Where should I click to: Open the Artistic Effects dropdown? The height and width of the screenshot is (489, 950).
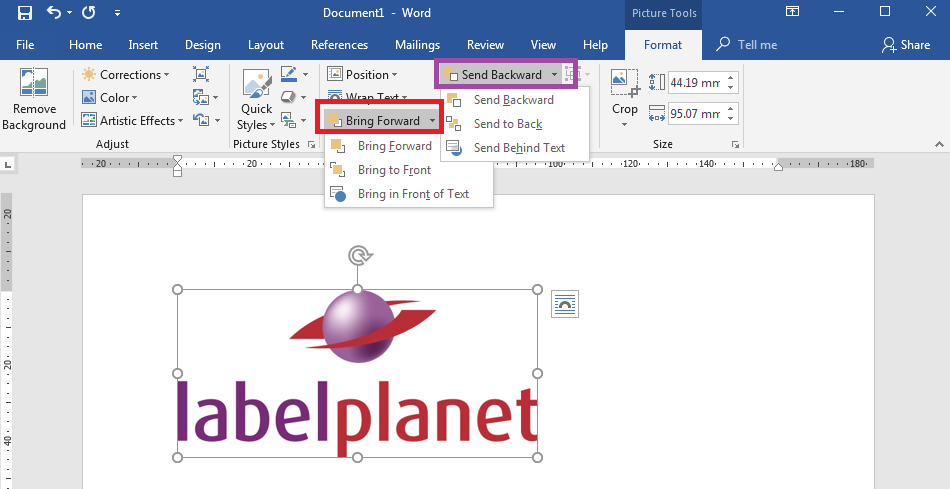(x=132, y=121)
